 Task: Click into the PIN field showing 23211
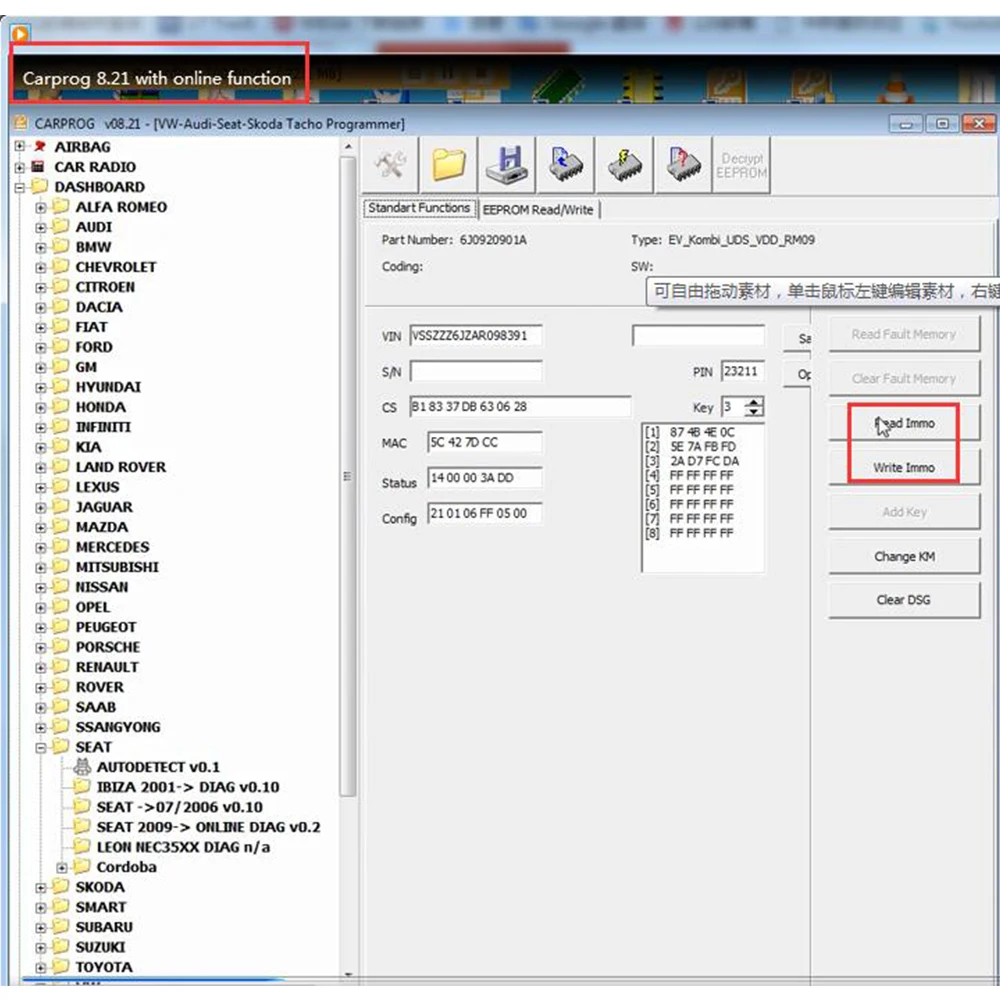pos(742,371)
